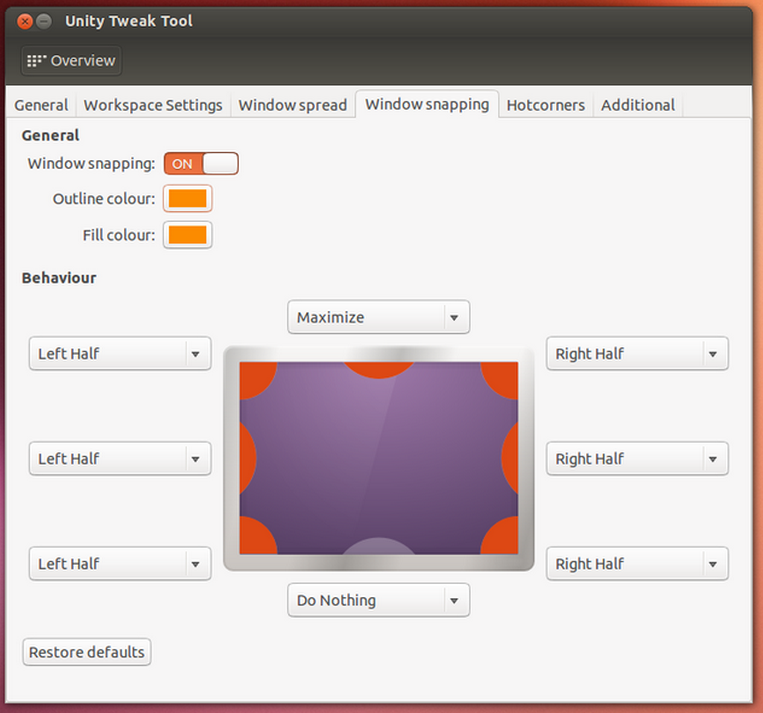This screenshot has height=713, width=763.
Task: Switch to the Additional tab
Action: [x=637, y=105]
